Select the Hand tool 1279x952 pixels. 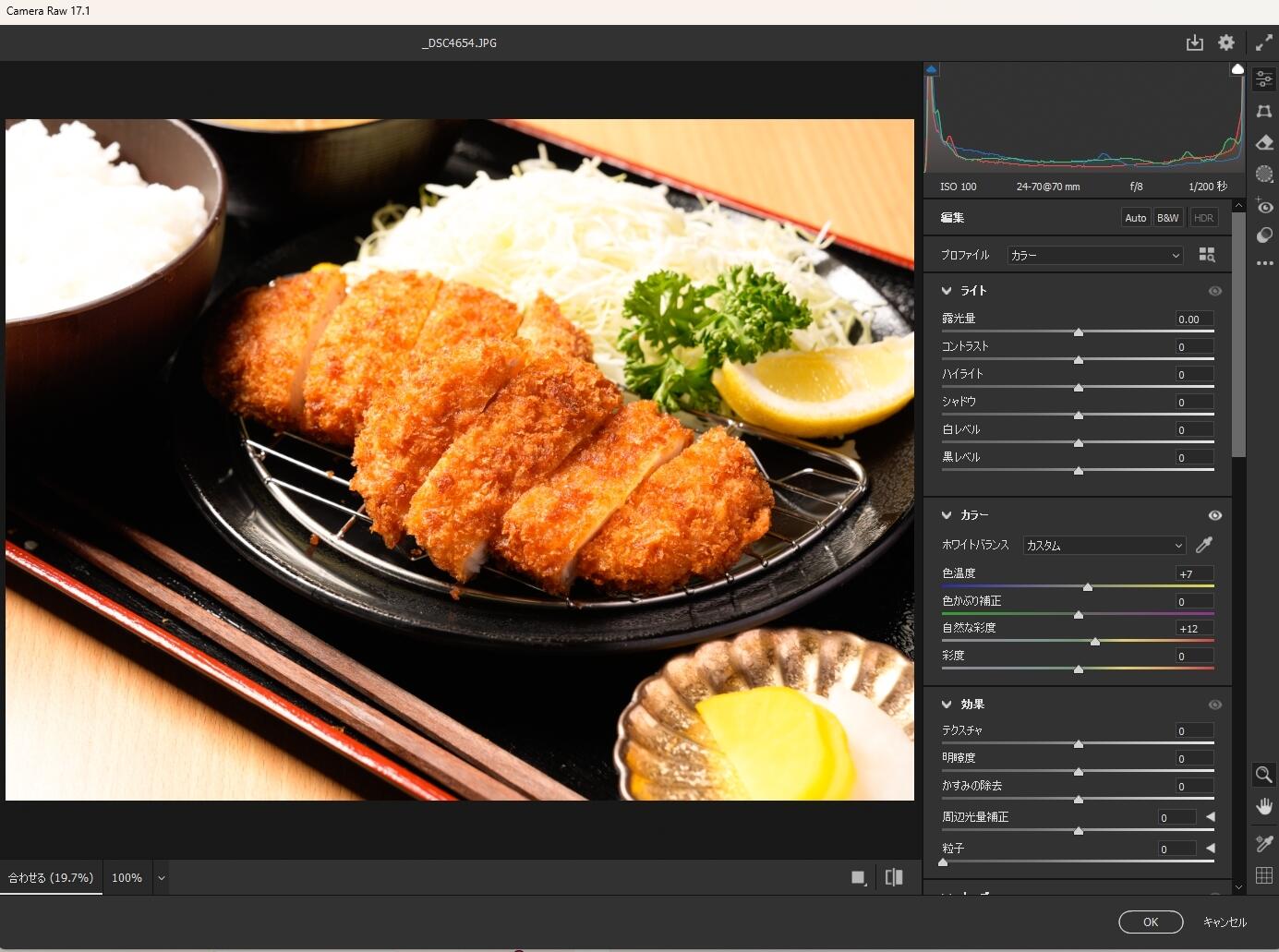[x=1264, y=806]
